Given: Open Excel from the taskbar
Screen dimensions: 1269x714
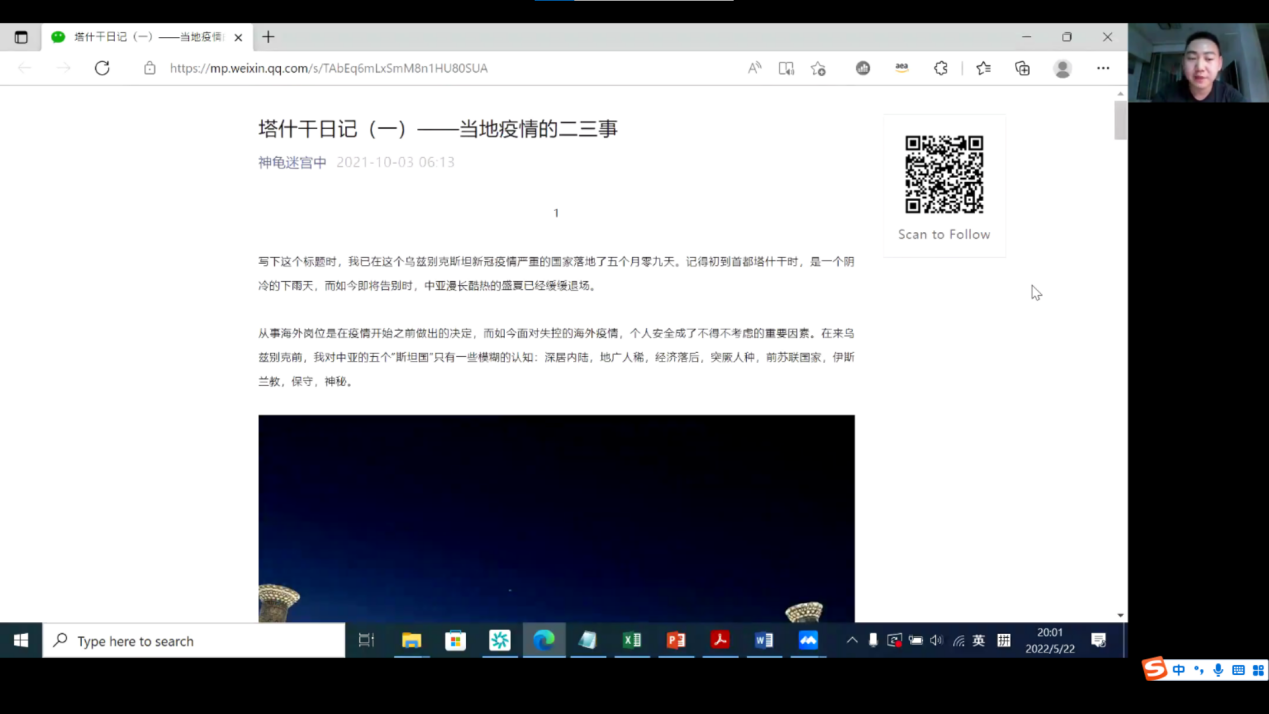Looking at the screenshot, I should (x=632, y=641).
